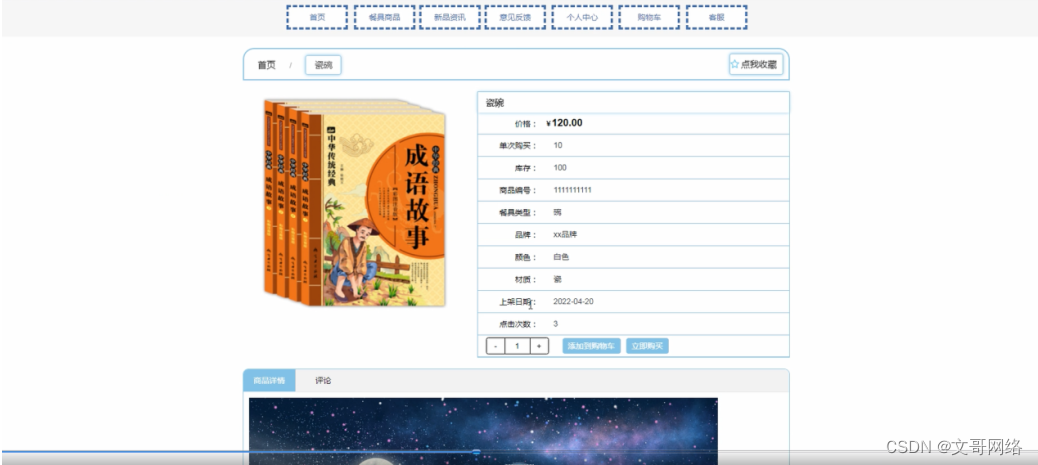Open the 客服 chat menu item
The image size is (1038, 465).
716,17
